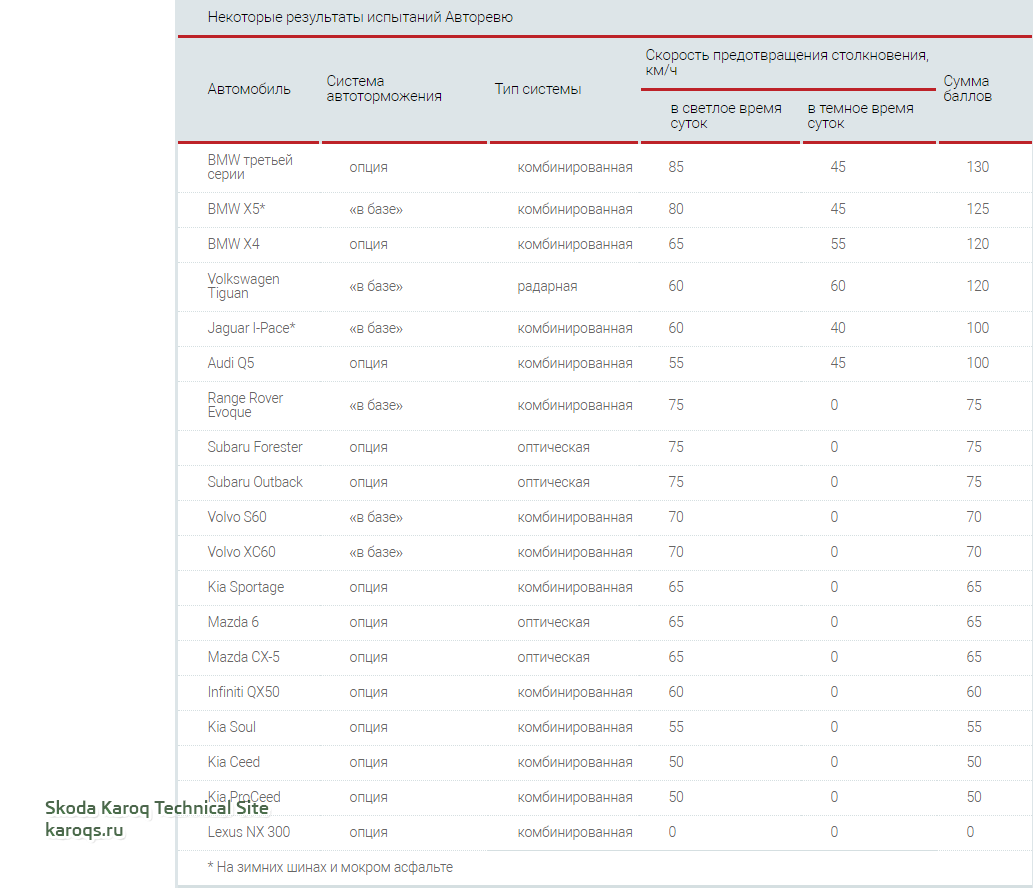Click the 'Volvo XC60' car name
The image size is (1033, 889).
241,552
